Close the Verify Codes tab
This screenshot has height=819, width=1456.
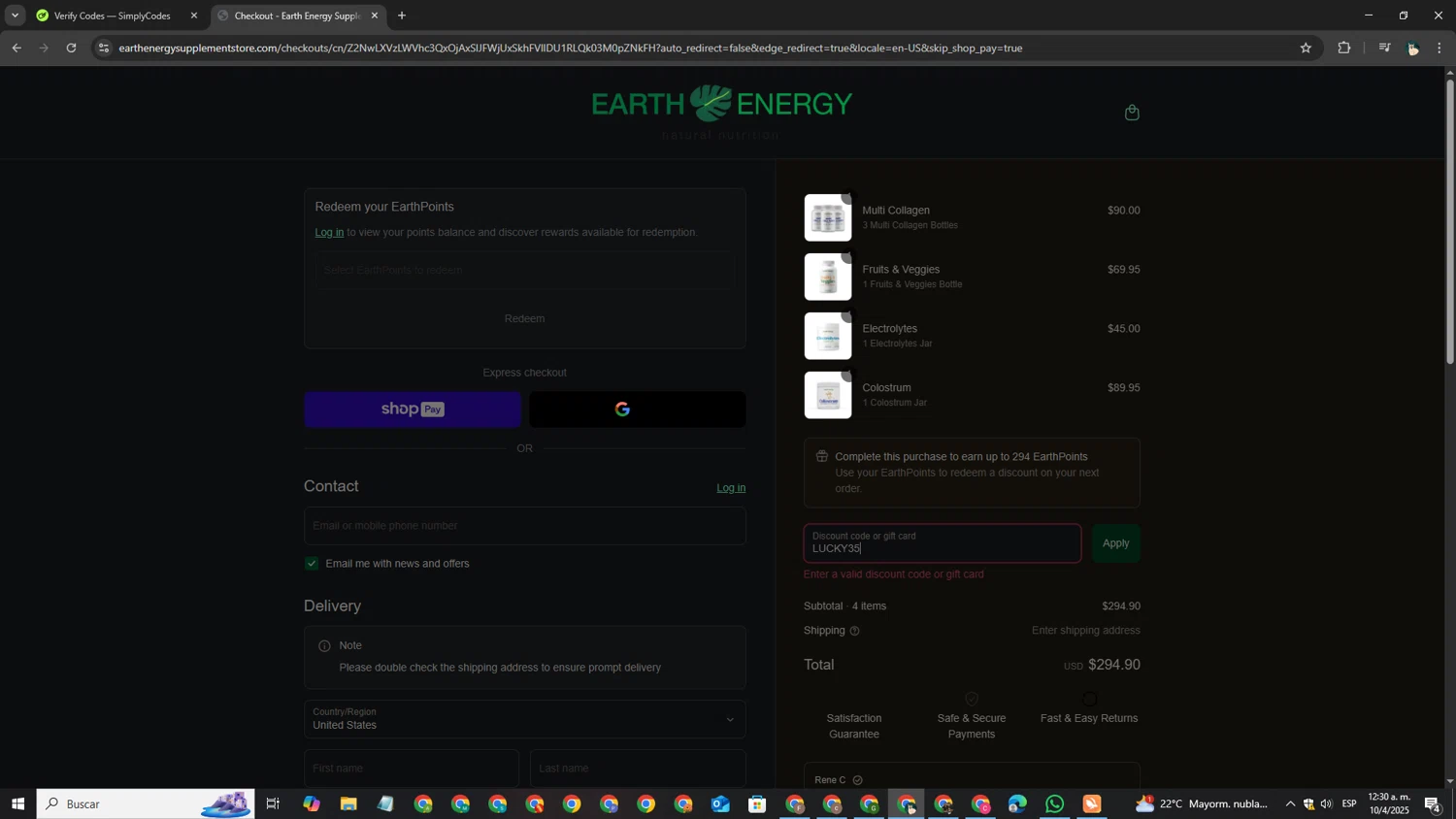[194, 16]
